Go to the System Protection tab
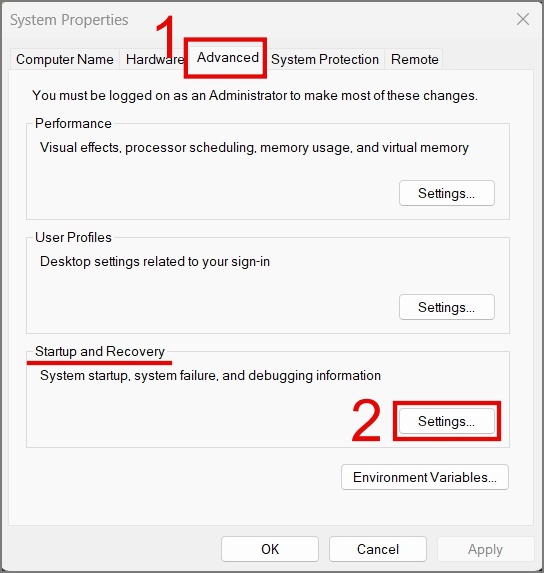544x573 pixels. click(325, 59)
